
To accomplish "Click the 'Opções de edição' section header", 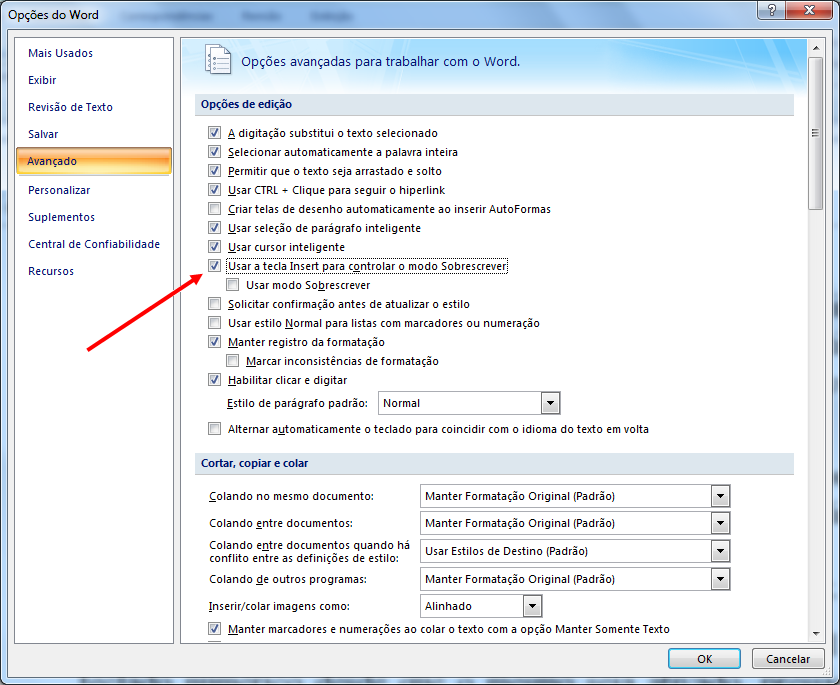I will (x=246, y=104).
